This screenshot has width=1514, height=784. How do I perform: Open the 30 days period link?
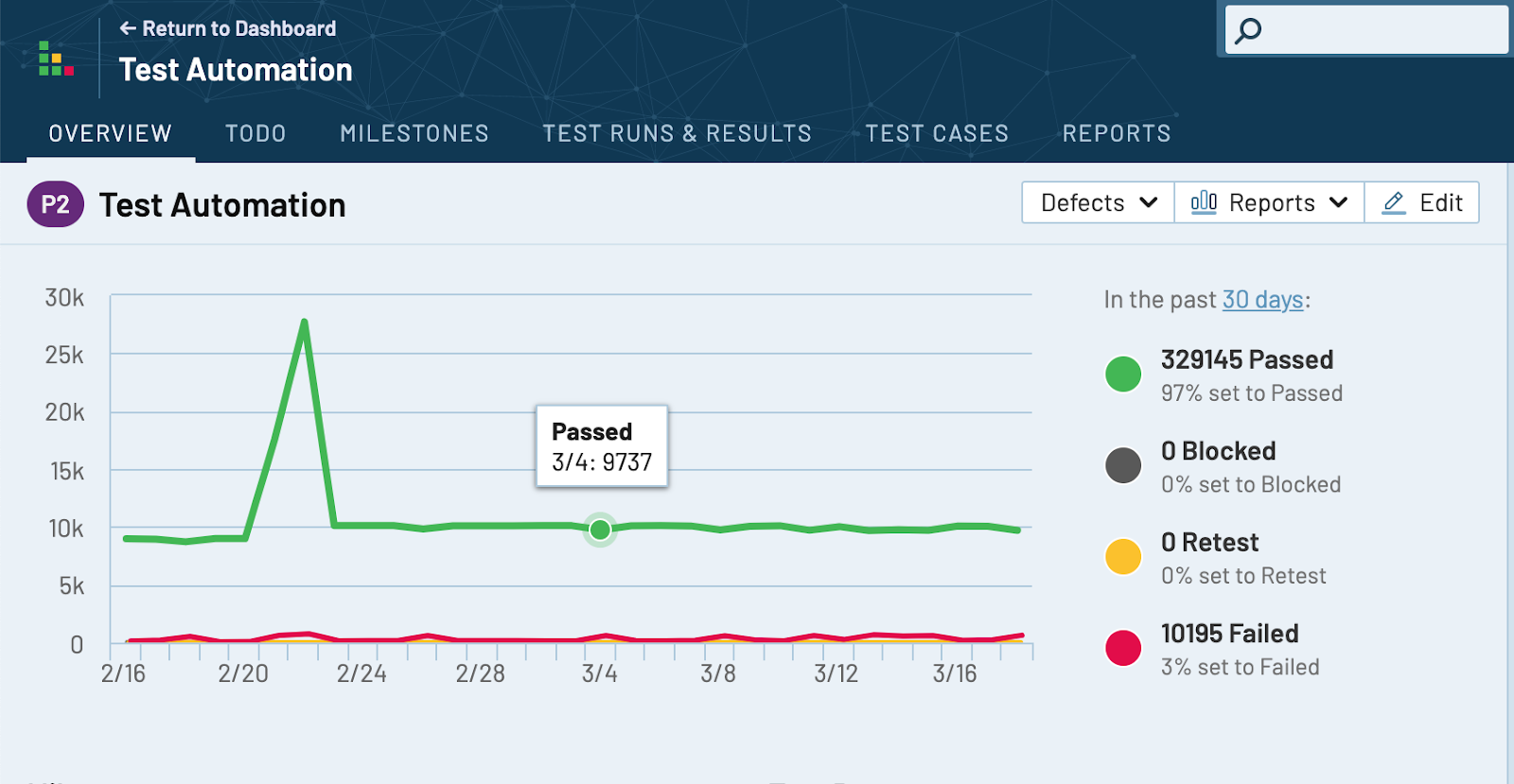click(1262, 300)
